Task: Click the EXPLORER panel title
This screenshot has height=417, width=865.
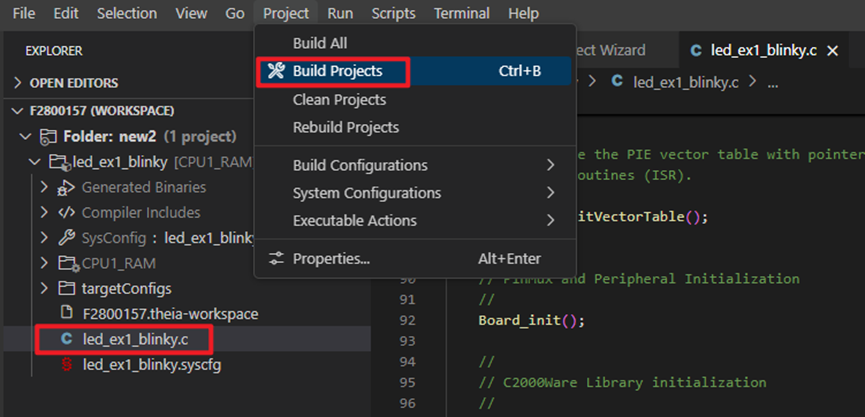Action: [x=54, y=51]
